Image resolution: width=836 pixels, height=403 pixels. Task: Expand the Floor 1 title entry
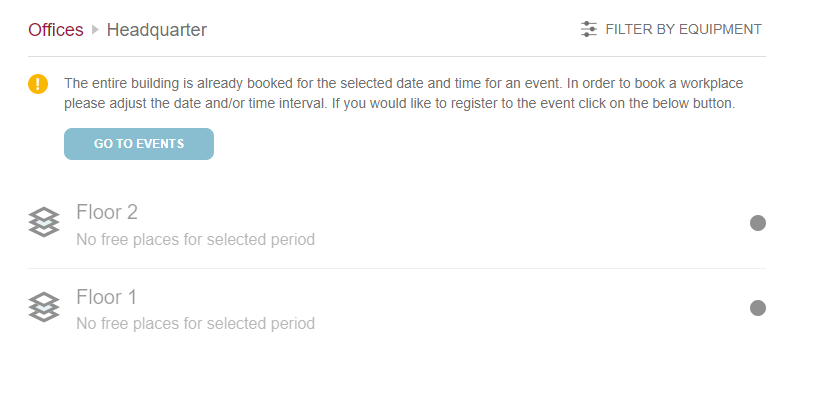coord(107,297)
